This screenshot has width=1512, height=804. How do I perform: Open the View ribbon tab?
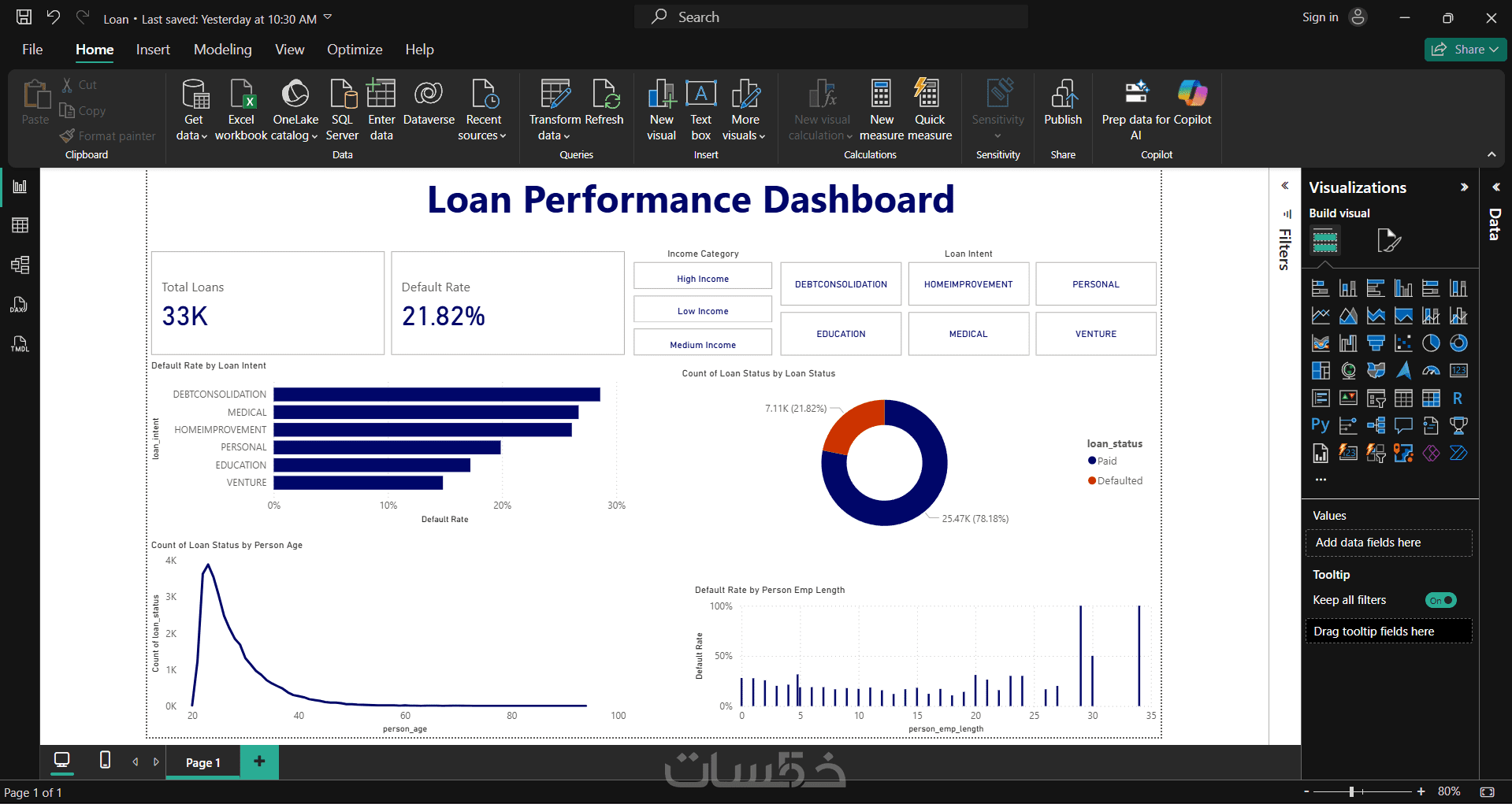[289, 50]
